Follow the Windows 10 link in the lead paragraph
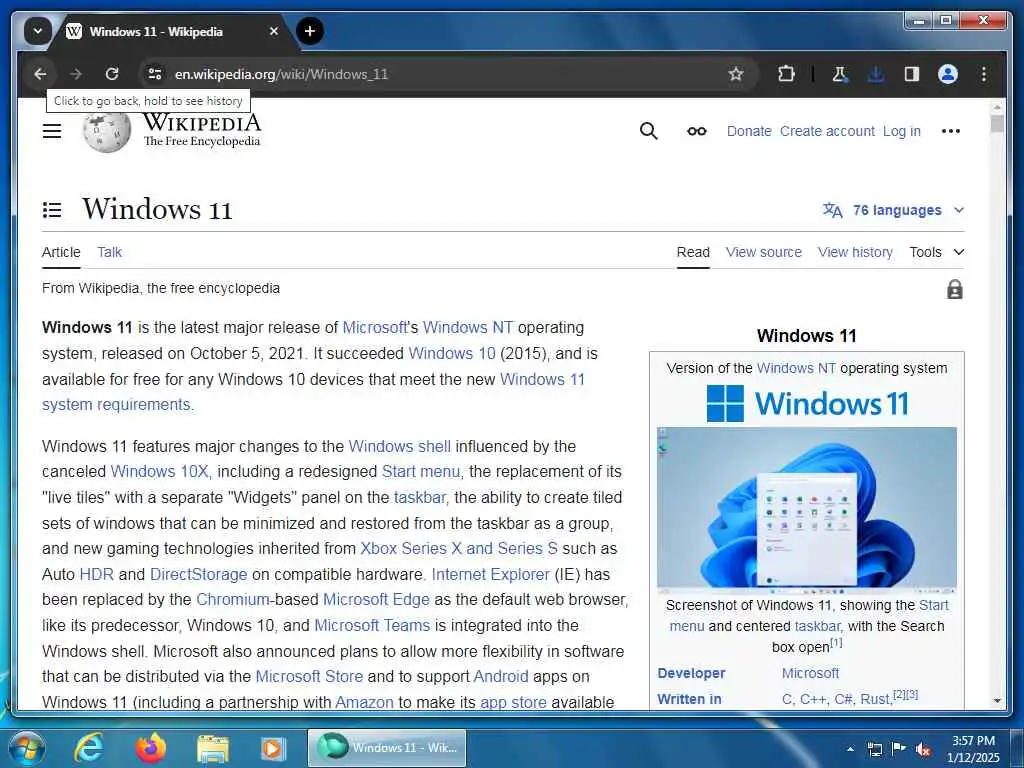The image size is (1024, 768). click(x=452, y=353)
